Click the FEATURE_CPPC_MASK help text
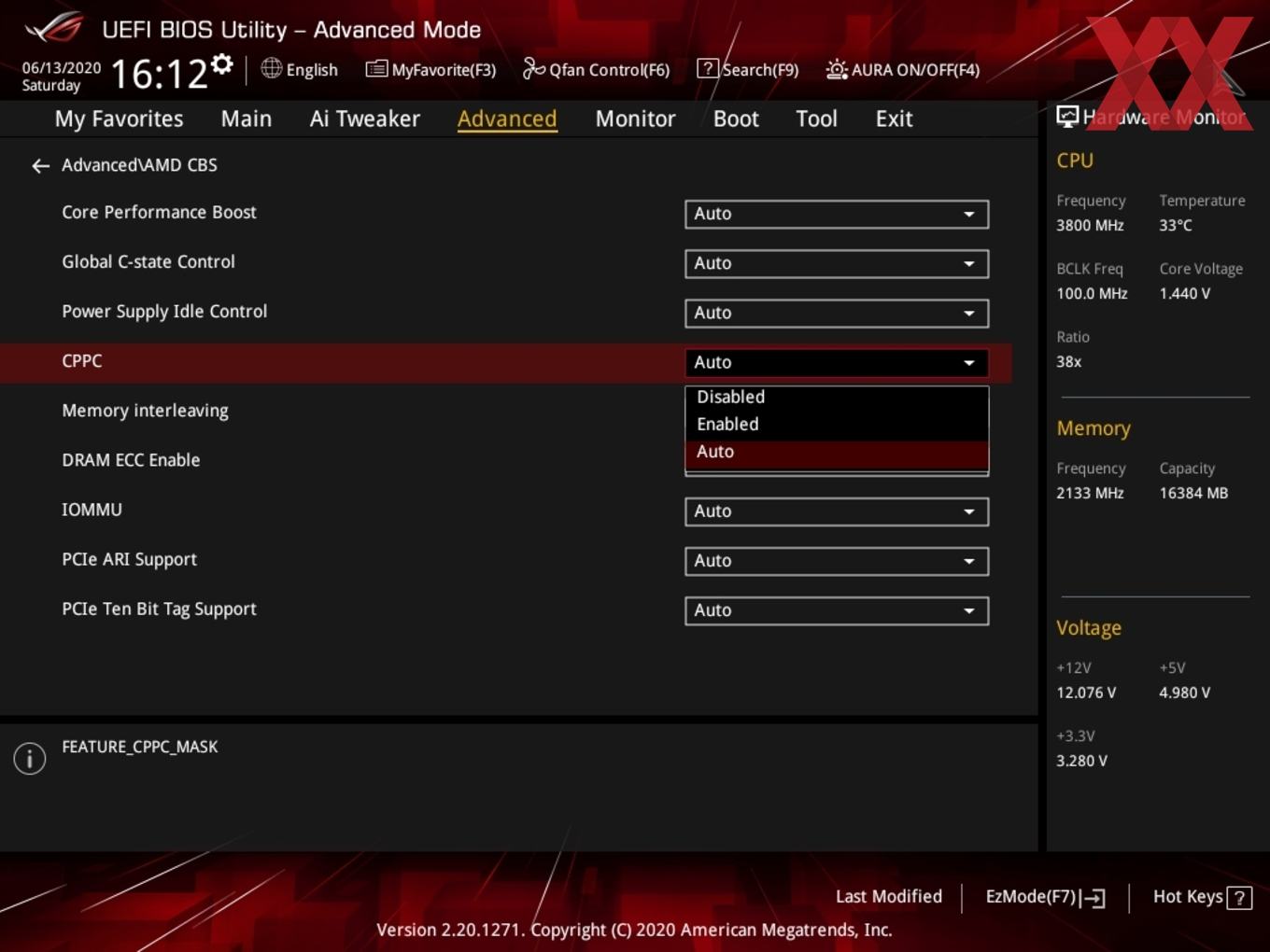The width and height of the screenshot is (1270, 952). [140, 747]
